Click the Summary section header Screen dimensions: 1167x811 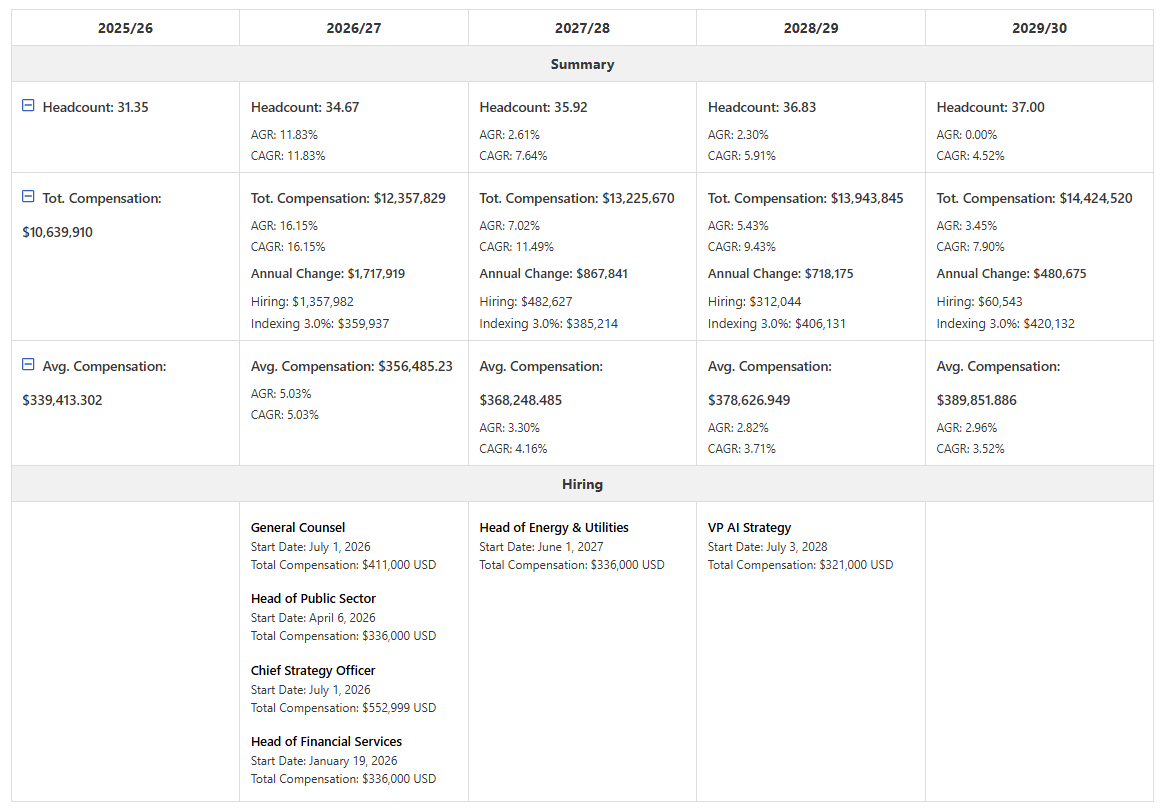coord(582,64)
